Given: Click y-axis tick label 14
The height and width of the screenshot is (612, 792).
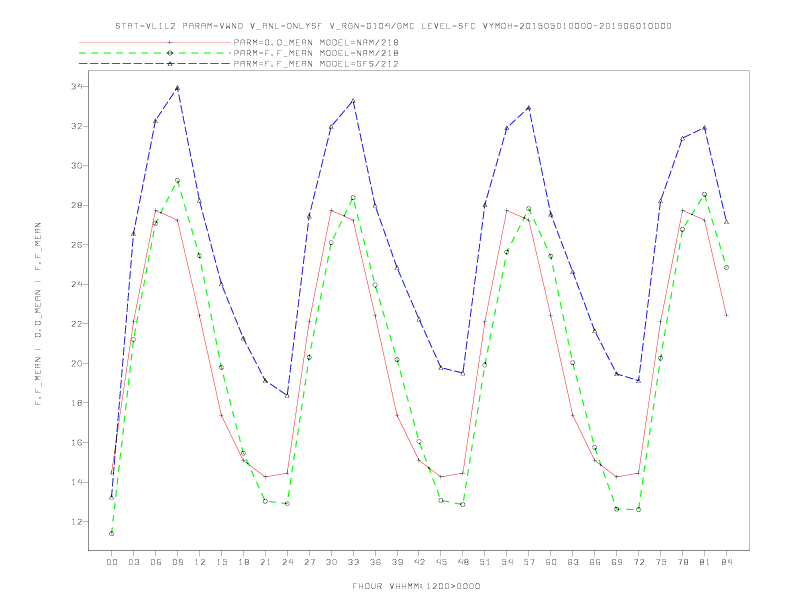Looking at the screenshot, I should 77,482.
